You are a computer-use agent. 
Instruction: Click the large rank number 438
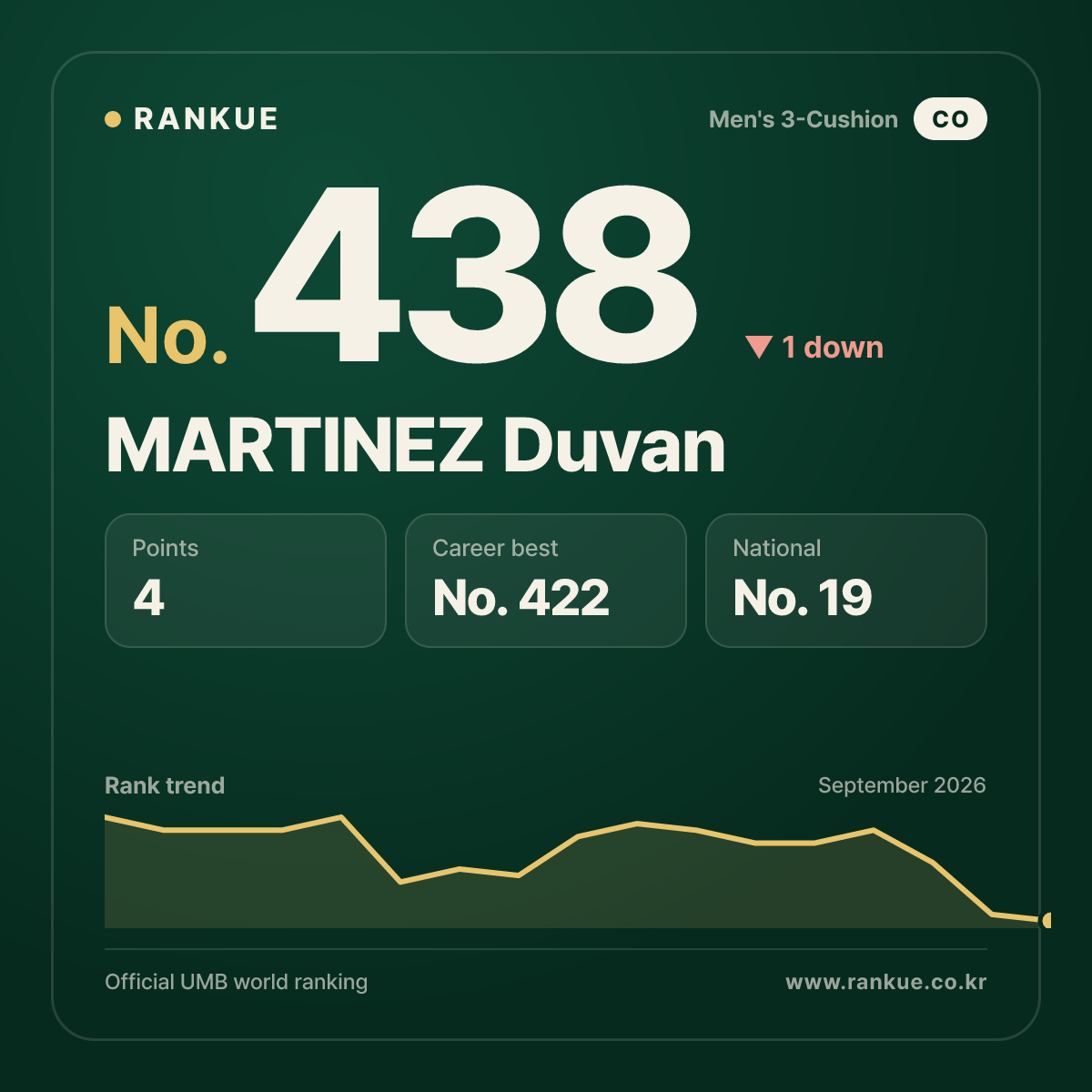(x=475, y=274)
